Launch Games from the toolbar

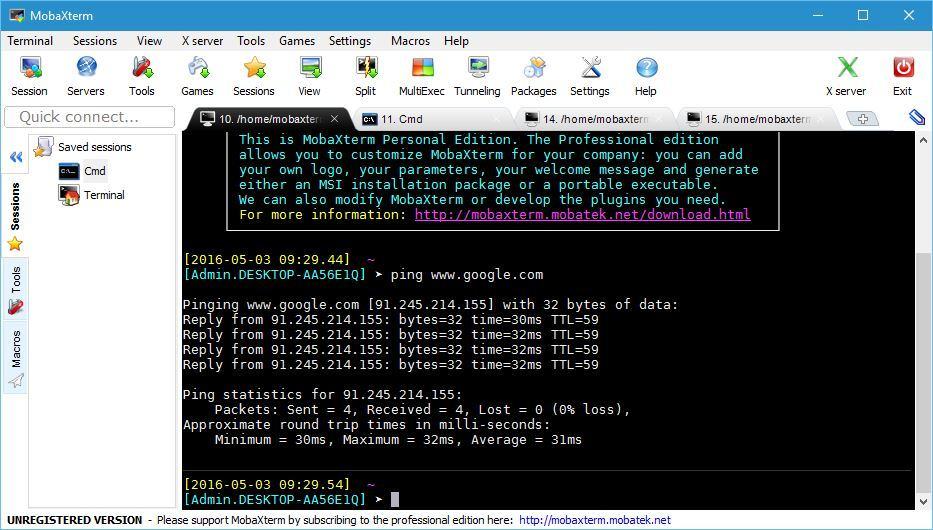pyautogui.click(x=198, y=76)
